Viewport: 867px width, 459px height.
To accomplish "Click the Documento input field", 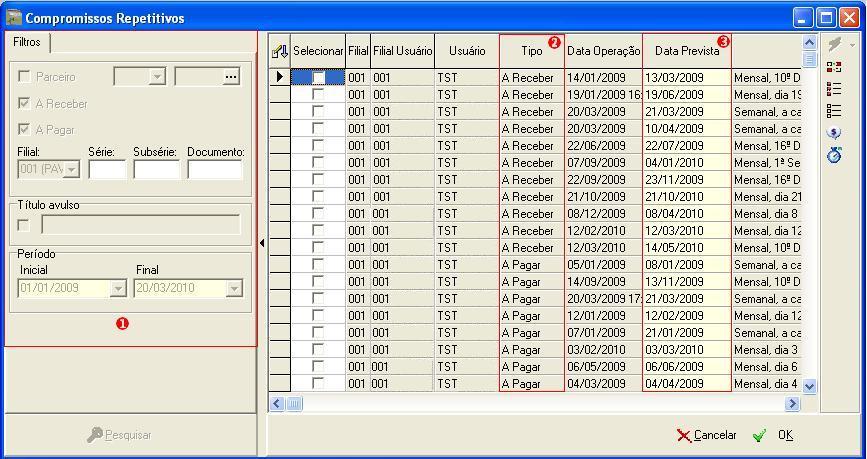I will click(x=215, y=170).
